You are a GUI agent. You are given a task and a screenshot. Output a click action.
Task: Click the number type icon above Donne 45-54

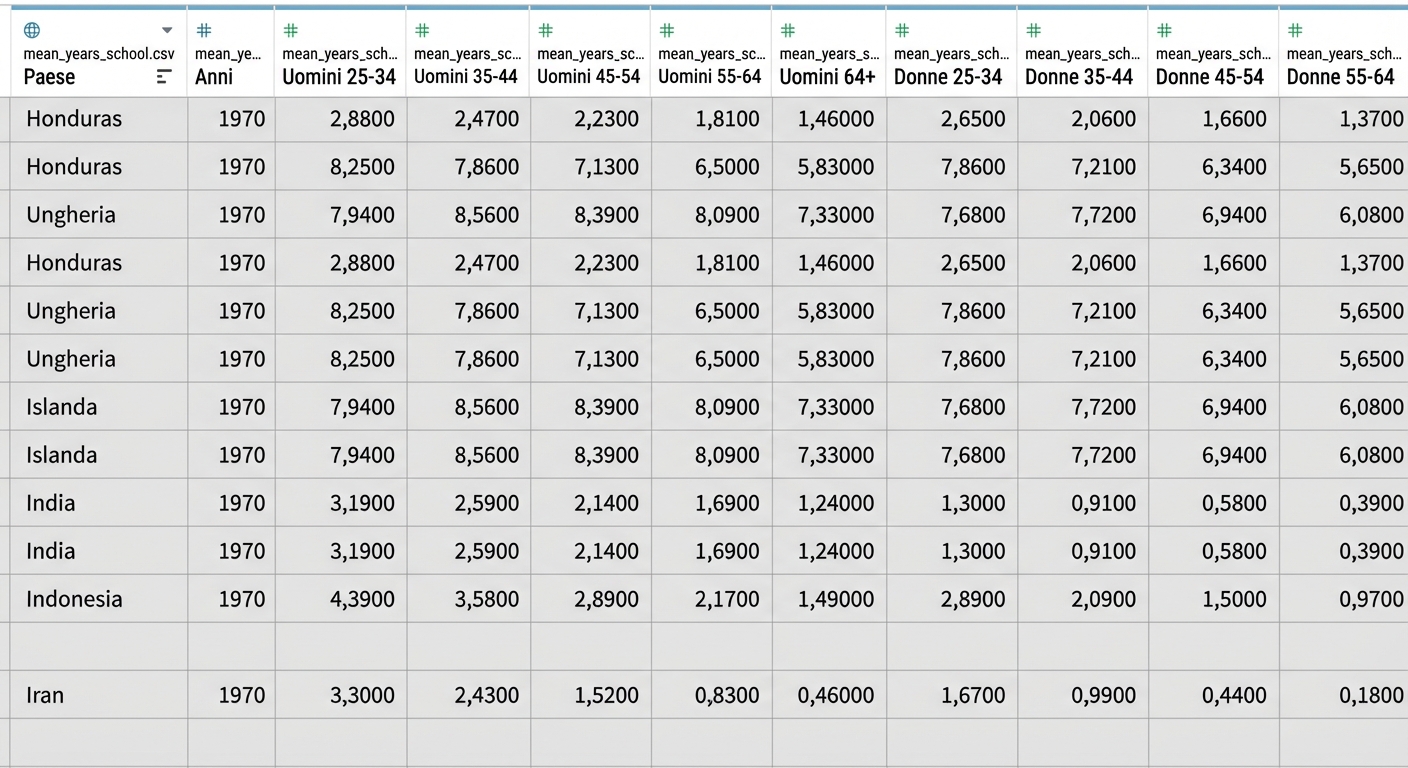pyautogui.click(x=1164, y=31)
